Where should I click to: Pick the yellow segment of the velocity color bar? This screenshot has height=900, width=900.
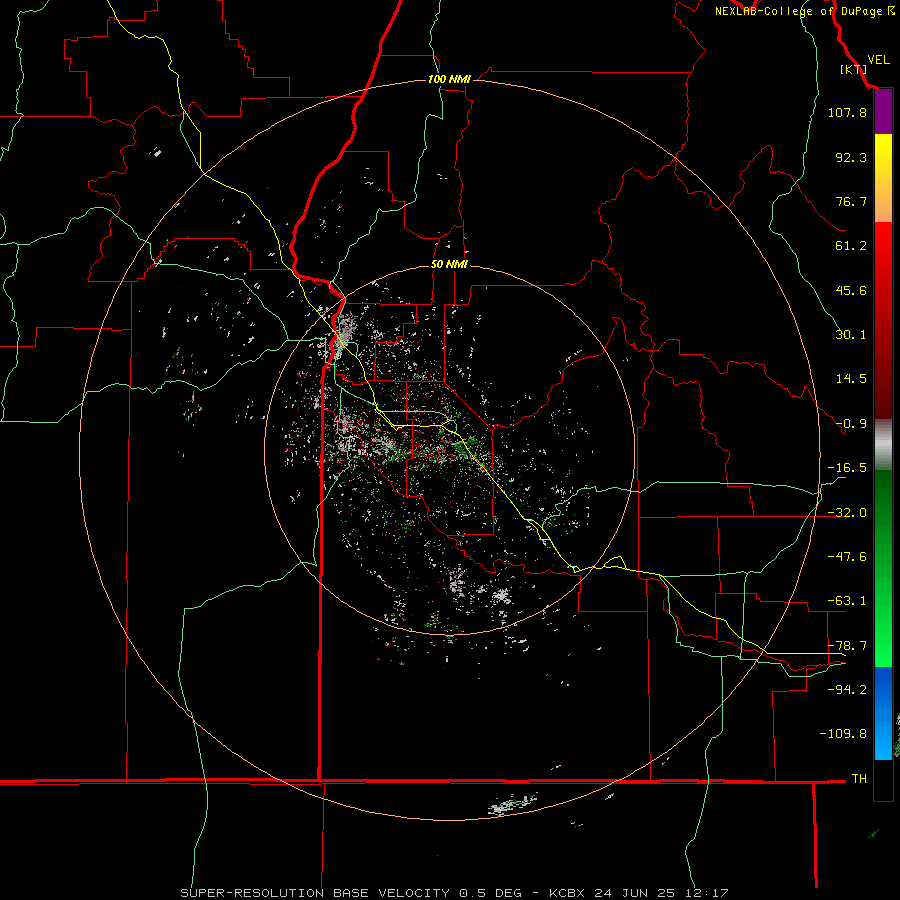[x=883, y=156]
